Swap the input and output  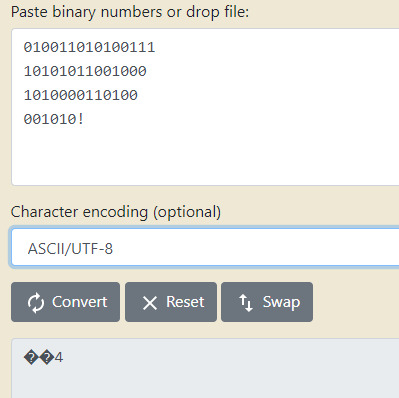click(267, 302)
